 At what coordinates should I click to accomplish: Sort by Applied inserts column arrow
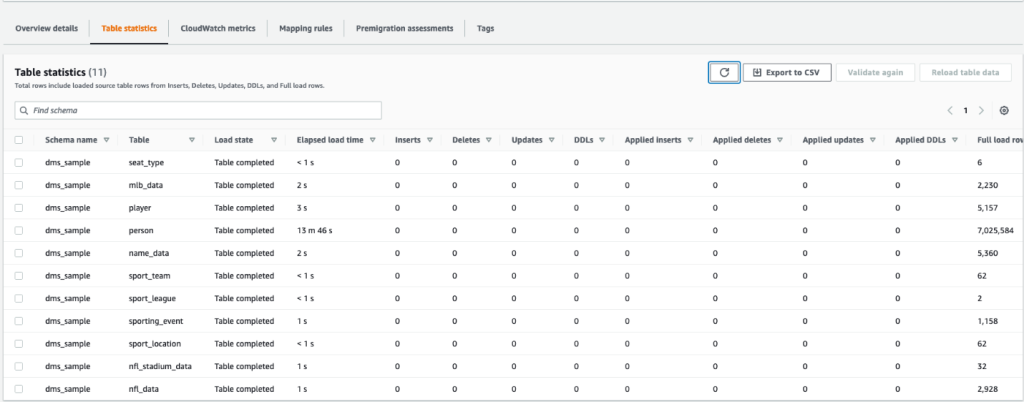690,140
